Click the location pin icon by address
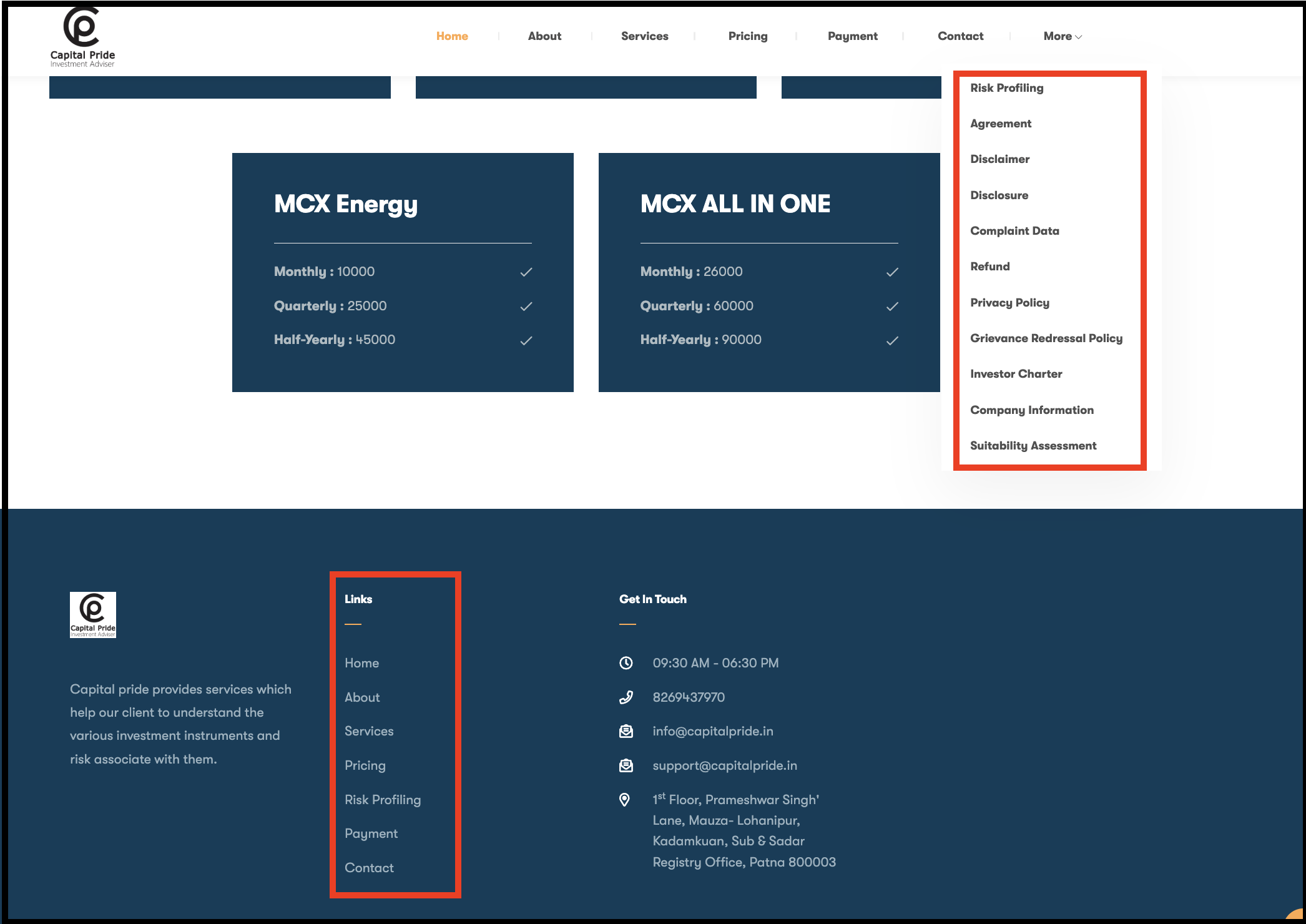This screenshot has height=924, width=1306. (x=624, y=800)
